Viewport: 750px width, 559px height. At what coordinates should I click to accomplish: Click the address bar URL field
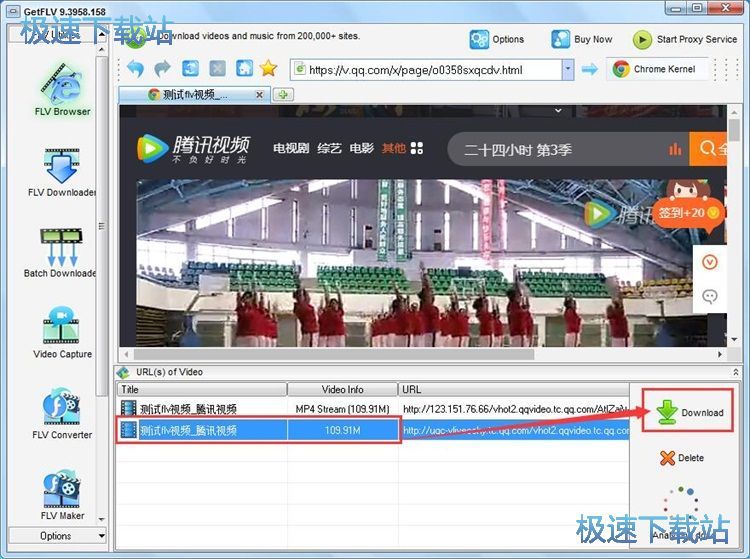427,70
